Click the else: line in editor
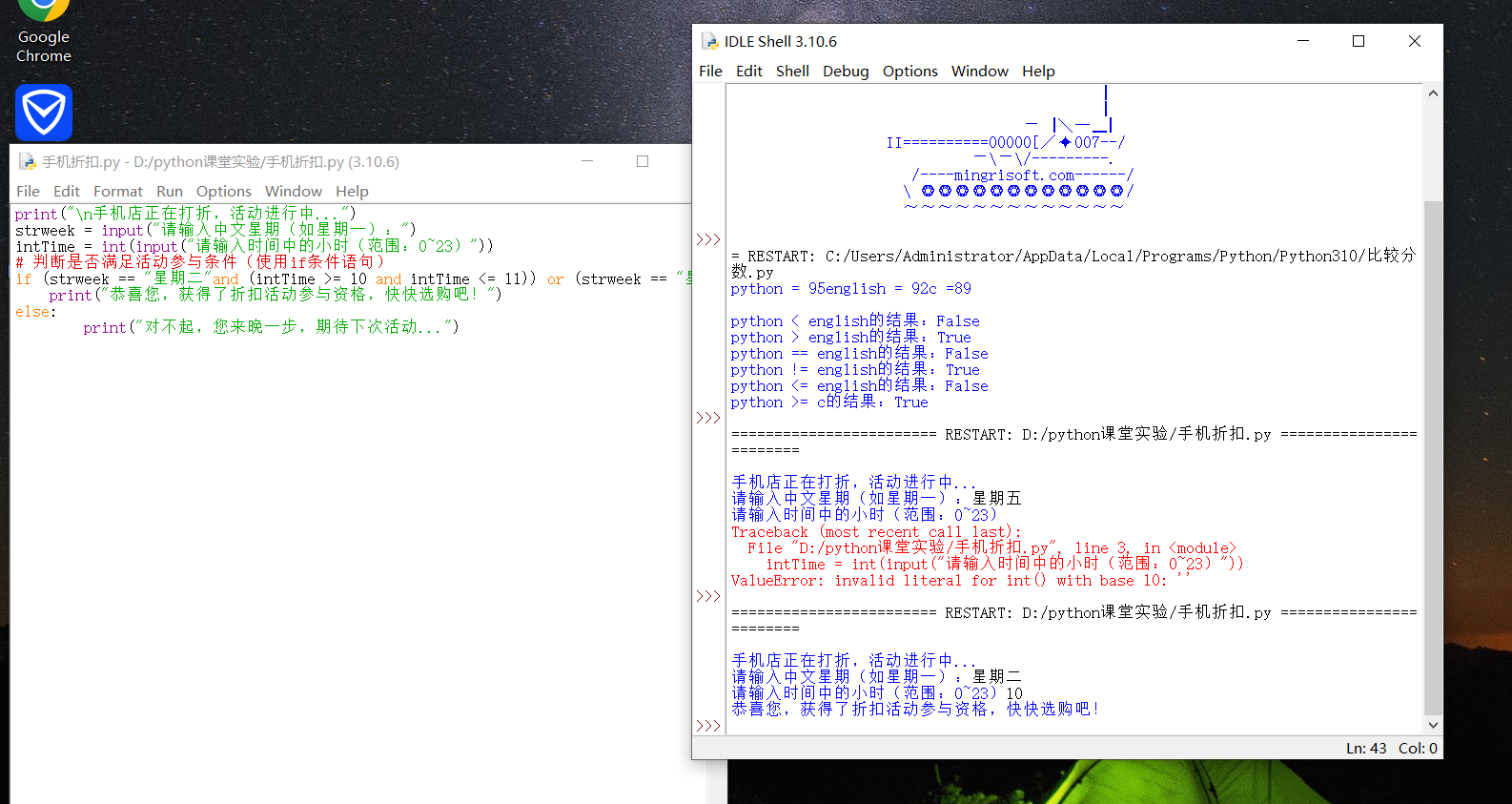The width and height of the screenshot is (1512, 804). pos(36,312)
